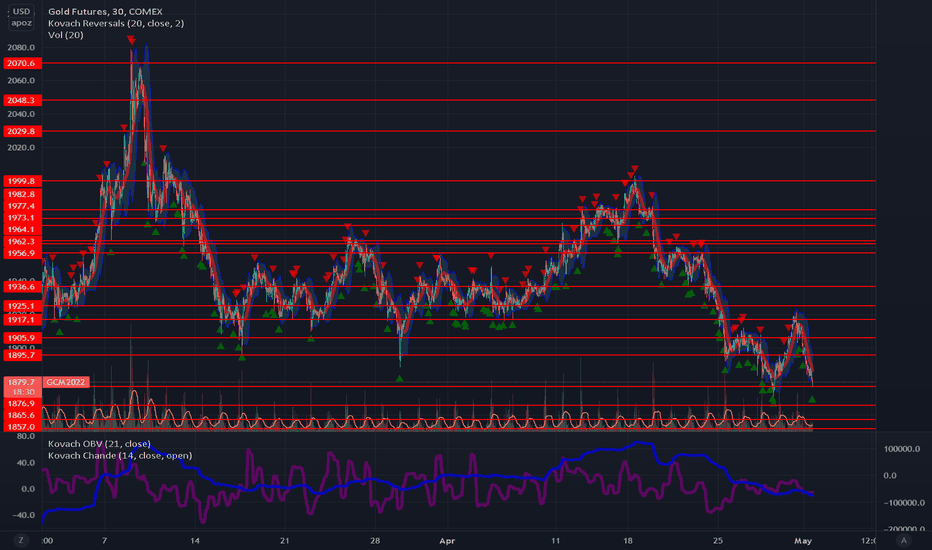Viewport: 932px width, 550px height.
Task: Click date 14 on time axis
Action: coord(195,540)
